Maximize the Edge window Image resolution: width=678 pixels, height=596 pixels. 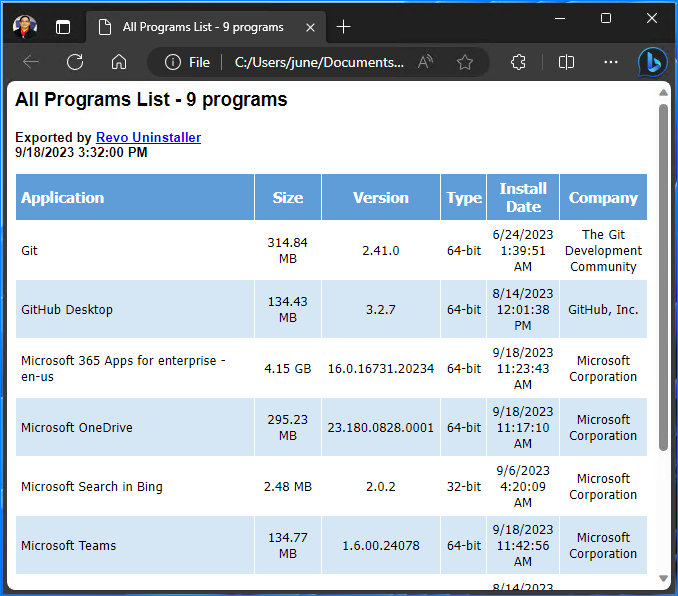tap(606, 19)
